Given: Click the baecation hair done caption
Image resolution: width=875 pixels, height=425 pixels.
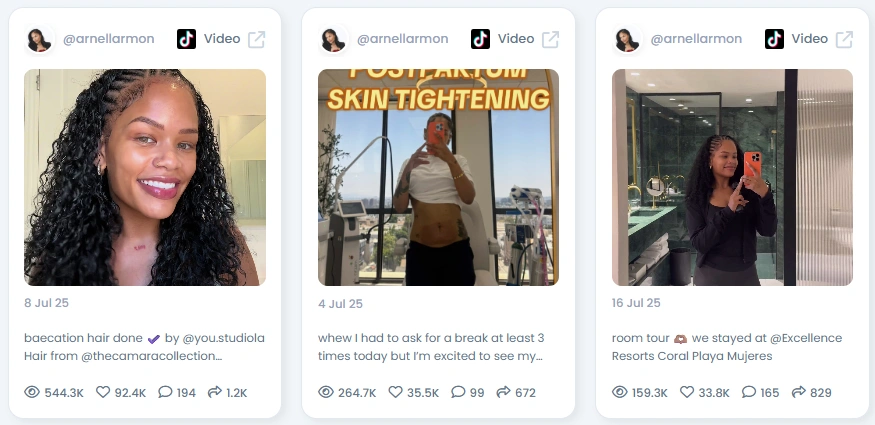Looking at the screenshot, I should (x=144, y=347).
